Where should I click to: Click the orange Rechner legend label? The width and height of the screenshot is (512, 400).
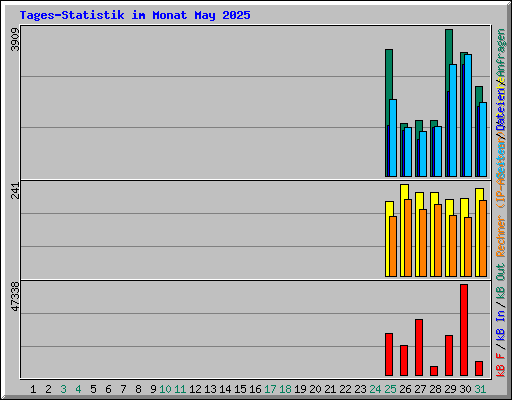(501, 236)
